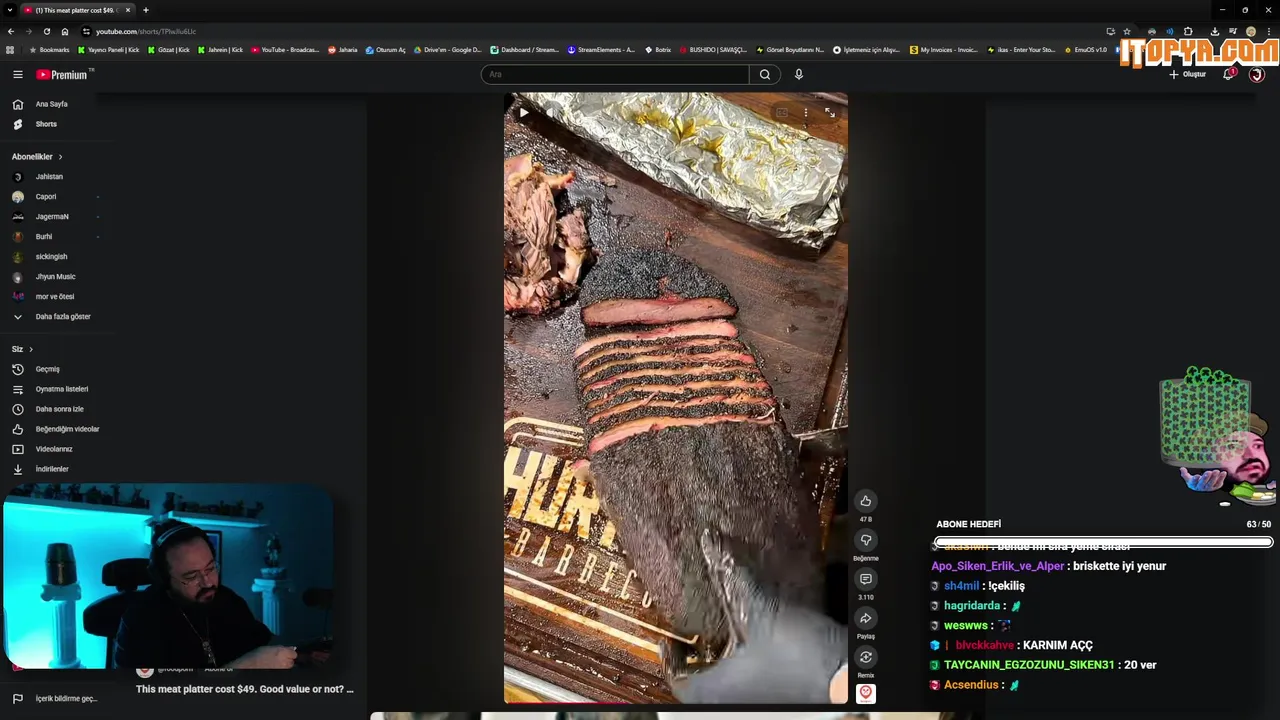The width and height of the screenshot is (1280, 720).
Task: Open YouTube notifications bell
Action: 1228,74
